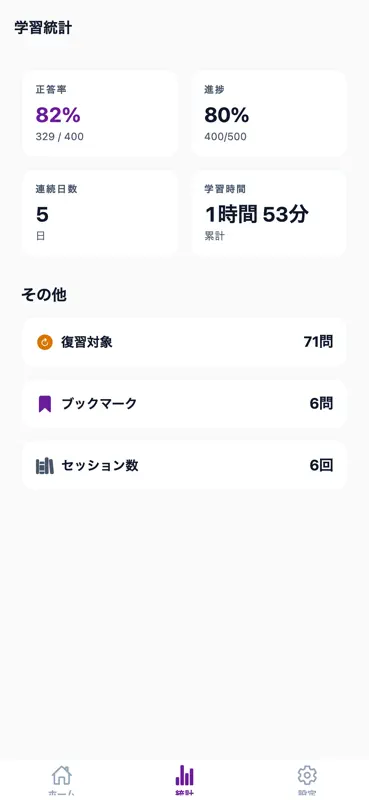The height and width of the screenshot is (800, 369).
Task: Click the 1時間 53分 study time
Action: (x=257, y=215)
